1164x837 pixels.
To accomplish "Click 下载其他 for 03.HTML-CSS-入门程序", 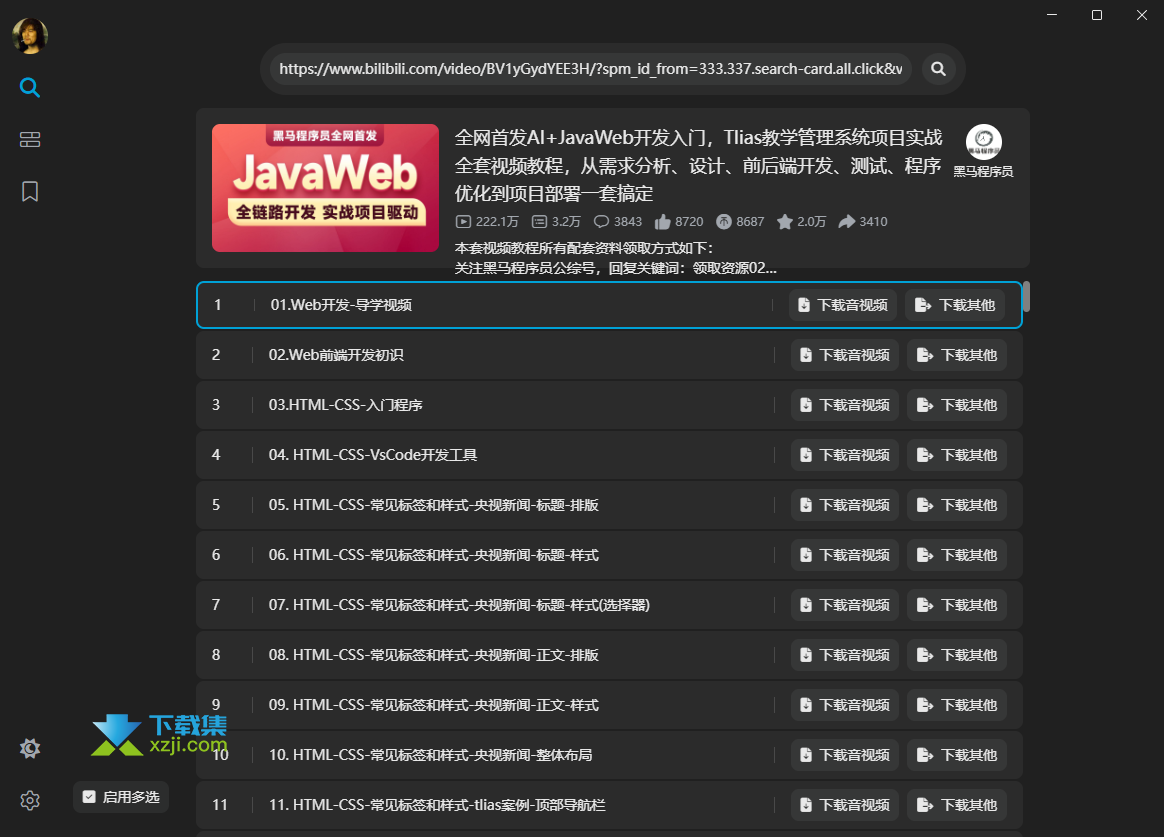I will tap(957, 405).
